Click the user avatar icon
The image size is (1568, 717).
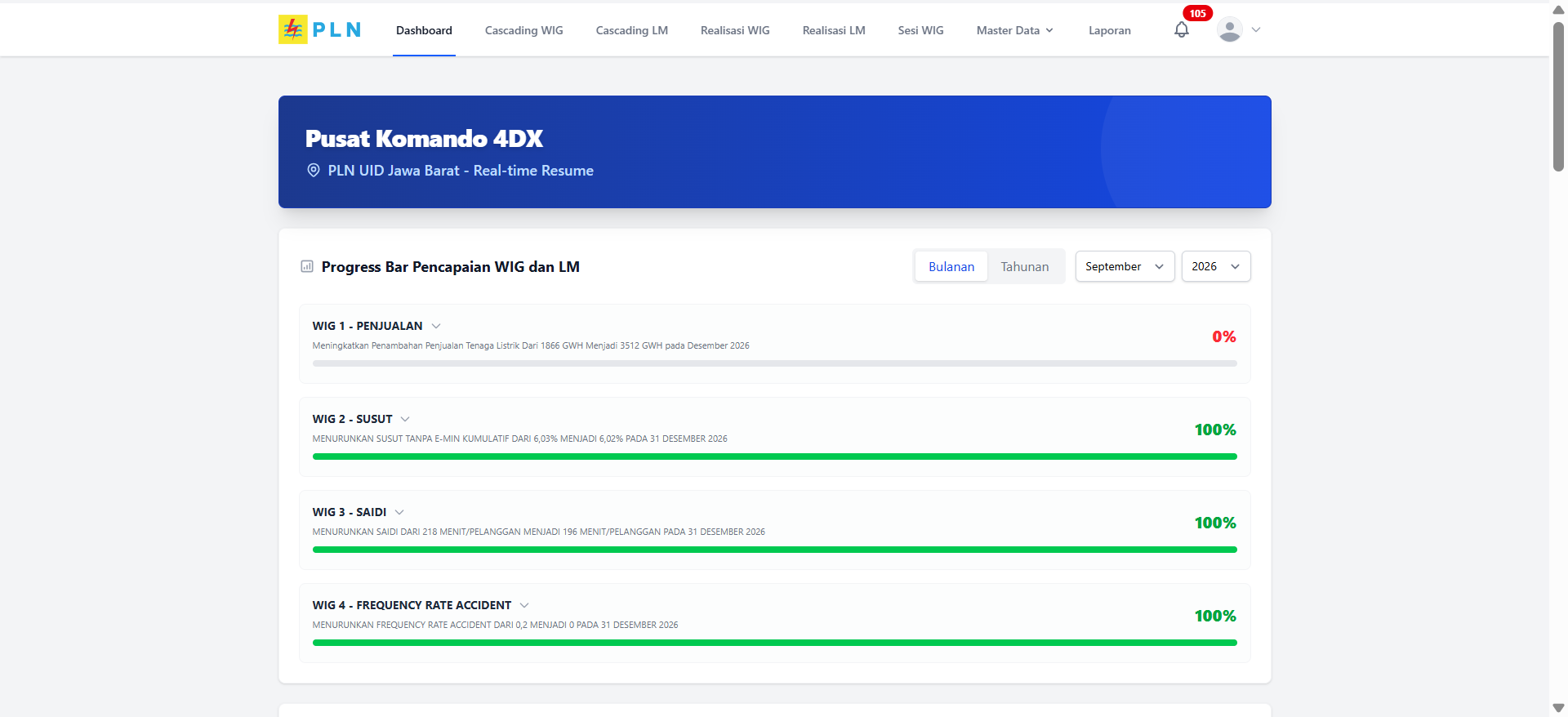(x=1229, y=29)
